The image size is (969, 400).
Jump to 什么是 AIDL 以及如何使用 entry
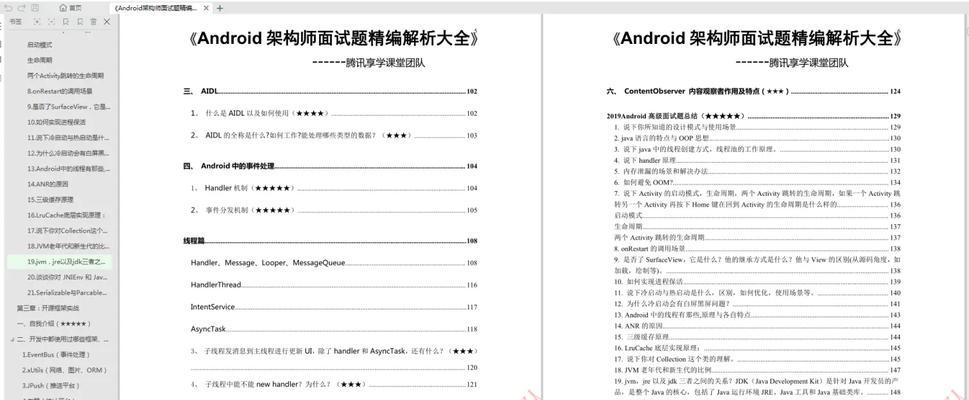[334, 114]
